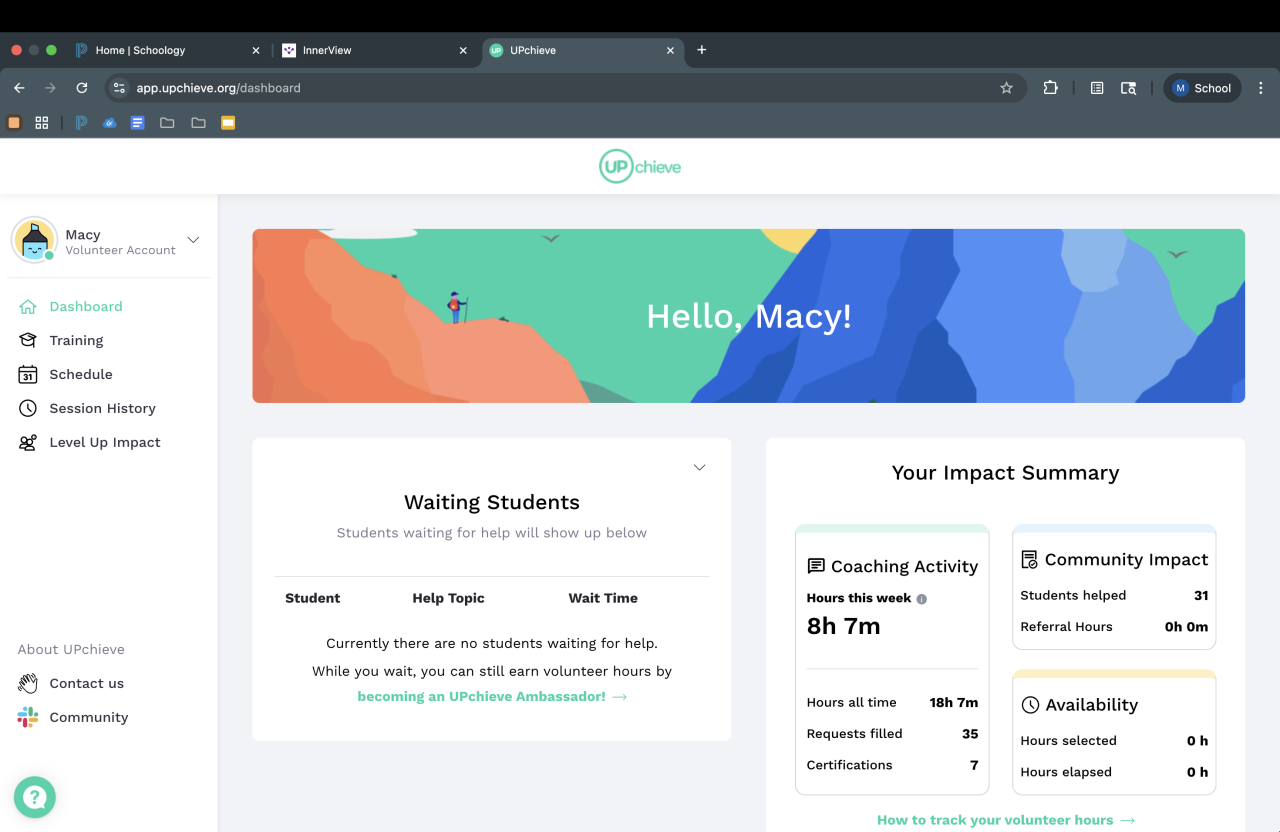The width and height of the screenshot is (1280, 832).
Task: Click the Contact us link
Action: point(87,684)
